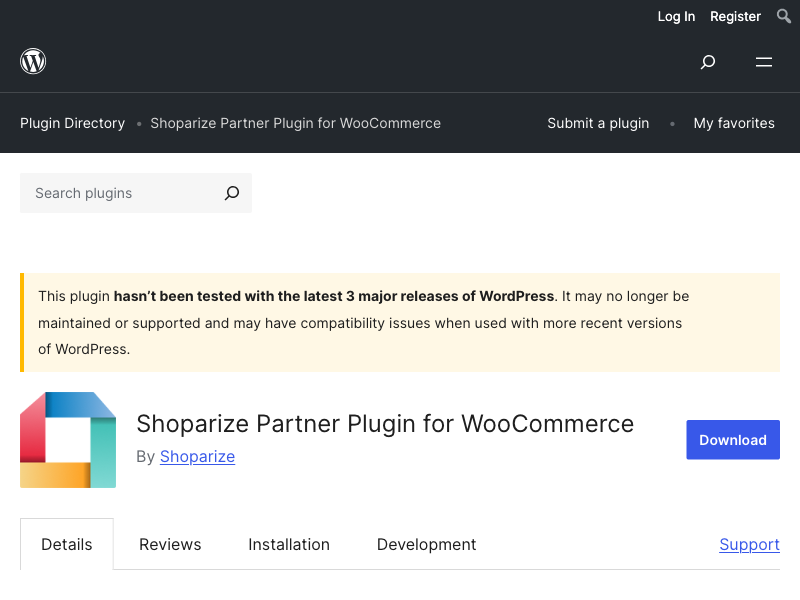Open the Support link

coord(749,544)
